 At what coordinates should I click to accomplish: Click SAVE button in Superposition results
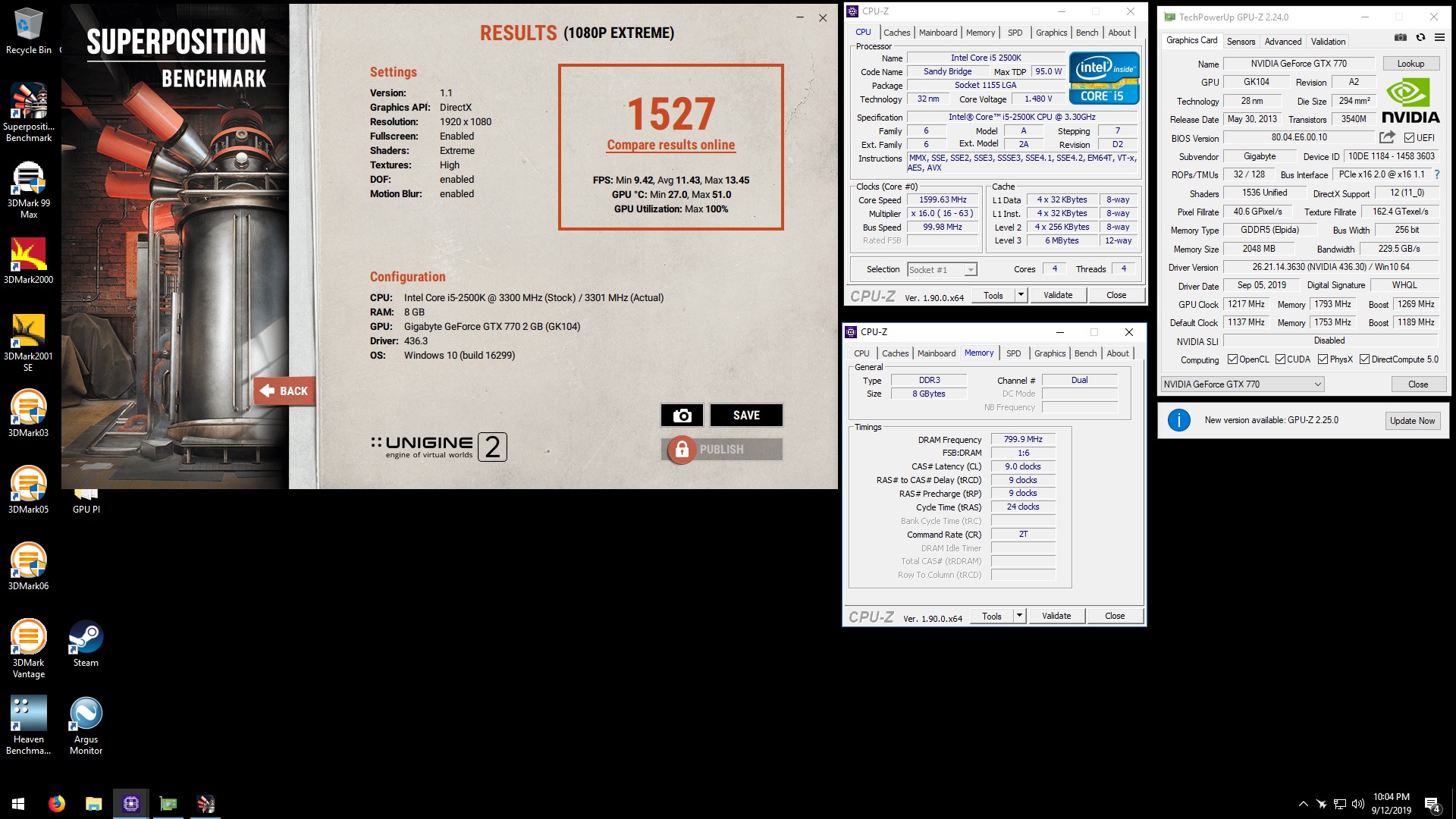(746, 415)
